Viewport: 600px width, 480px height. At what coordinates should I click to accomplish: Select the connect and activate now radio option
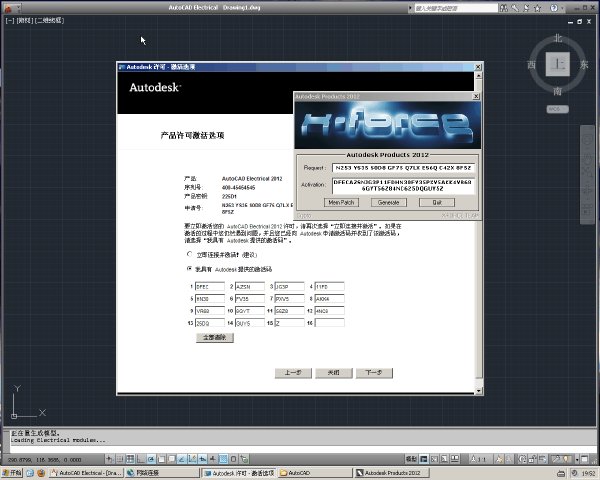(189, 254)
